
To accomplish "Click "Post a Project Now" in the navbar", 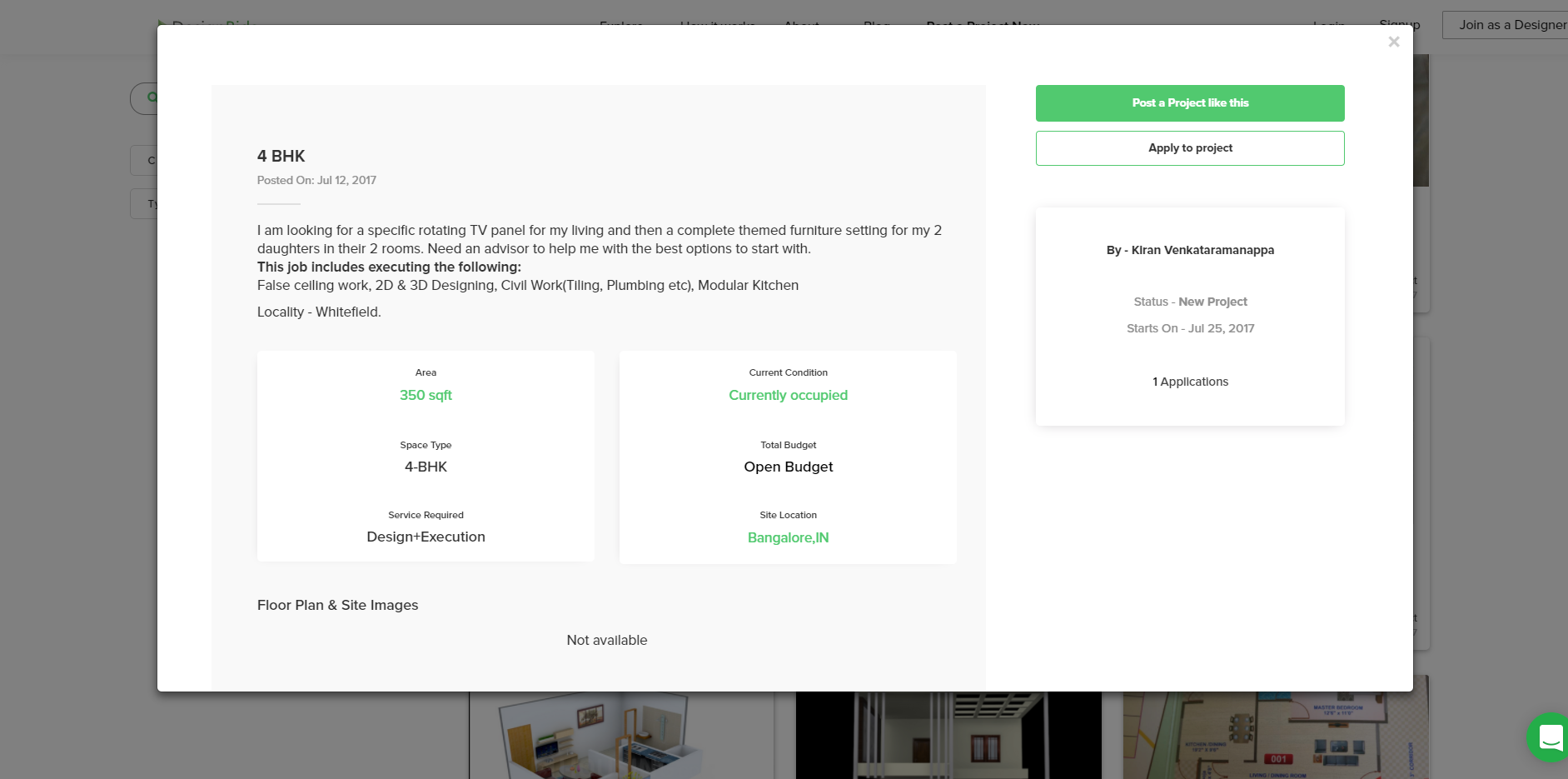I will [983, 26].
